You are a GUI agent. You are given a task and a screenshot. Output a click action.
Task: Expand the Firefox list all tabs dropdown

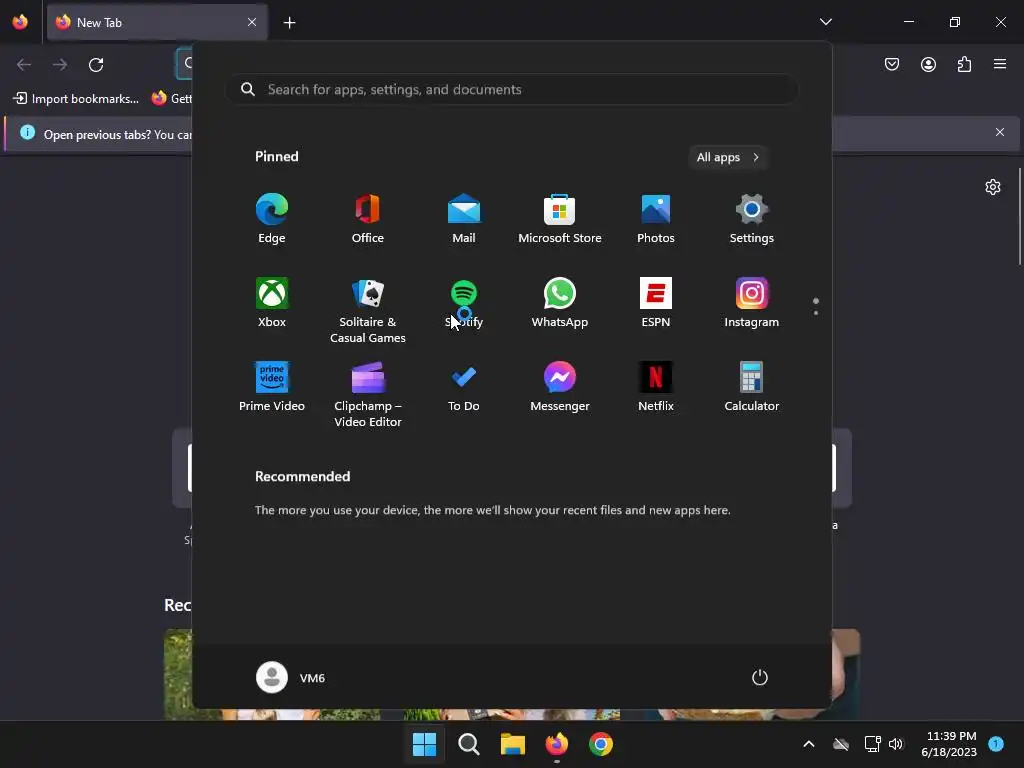click(x=825, y=22)
